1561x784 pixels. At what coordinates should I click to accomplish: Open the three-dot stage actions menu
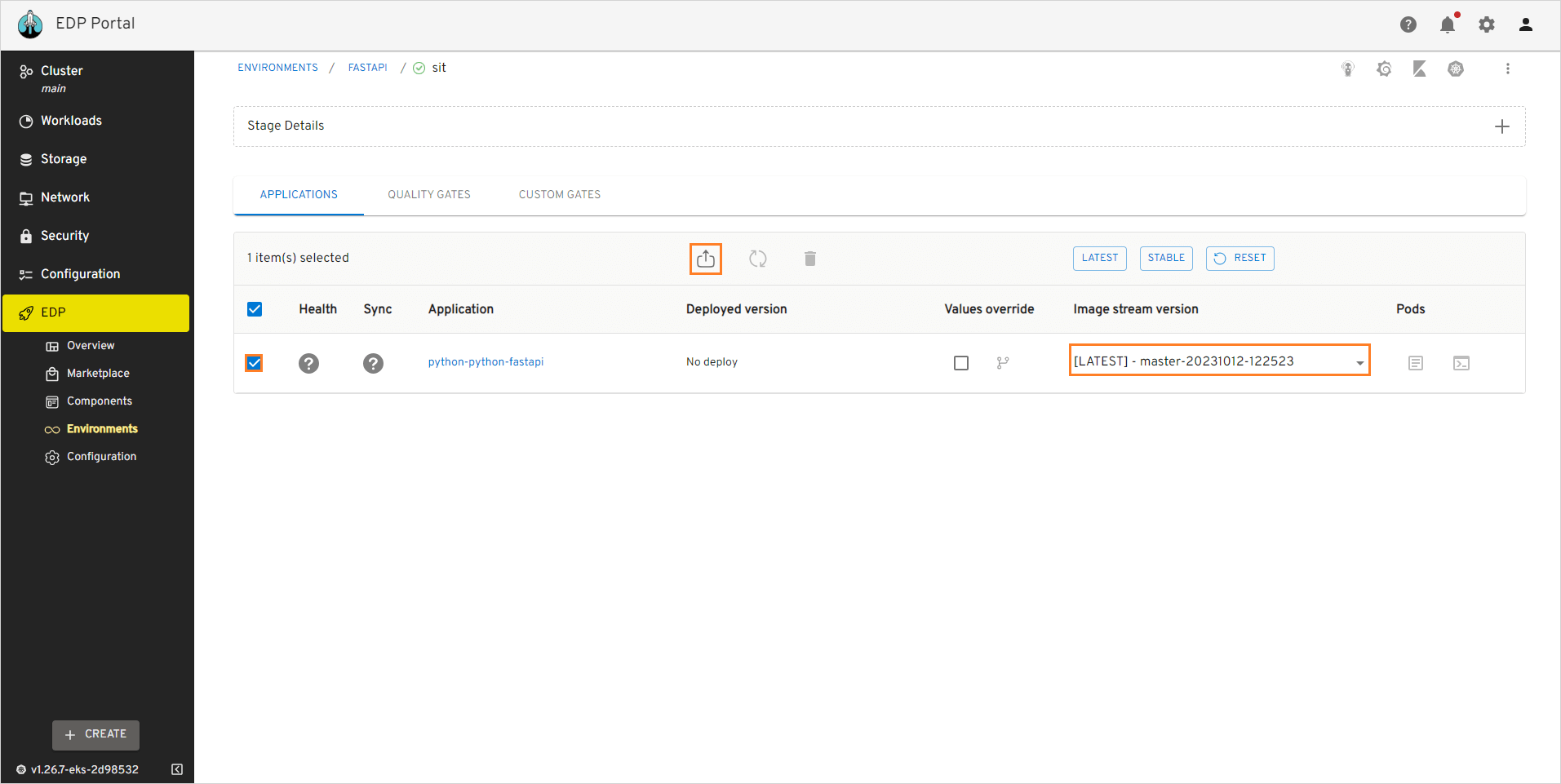[1508, 69]
